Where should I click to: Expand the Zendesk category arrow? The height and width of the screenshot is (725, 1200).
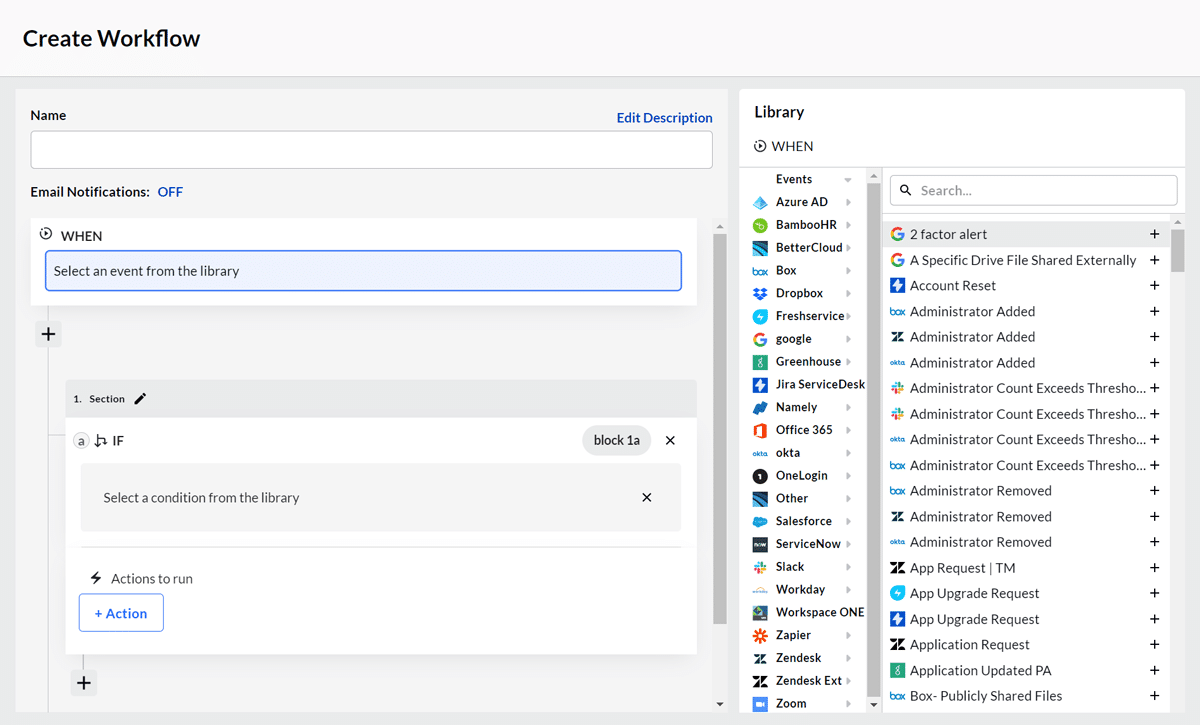848,658
